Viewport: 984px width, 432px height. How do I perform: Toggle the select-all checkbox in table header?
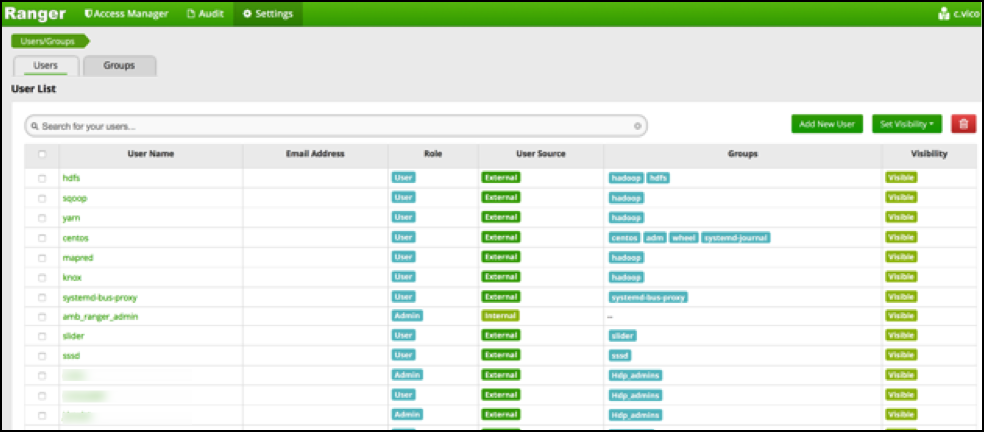pos(42,154)
